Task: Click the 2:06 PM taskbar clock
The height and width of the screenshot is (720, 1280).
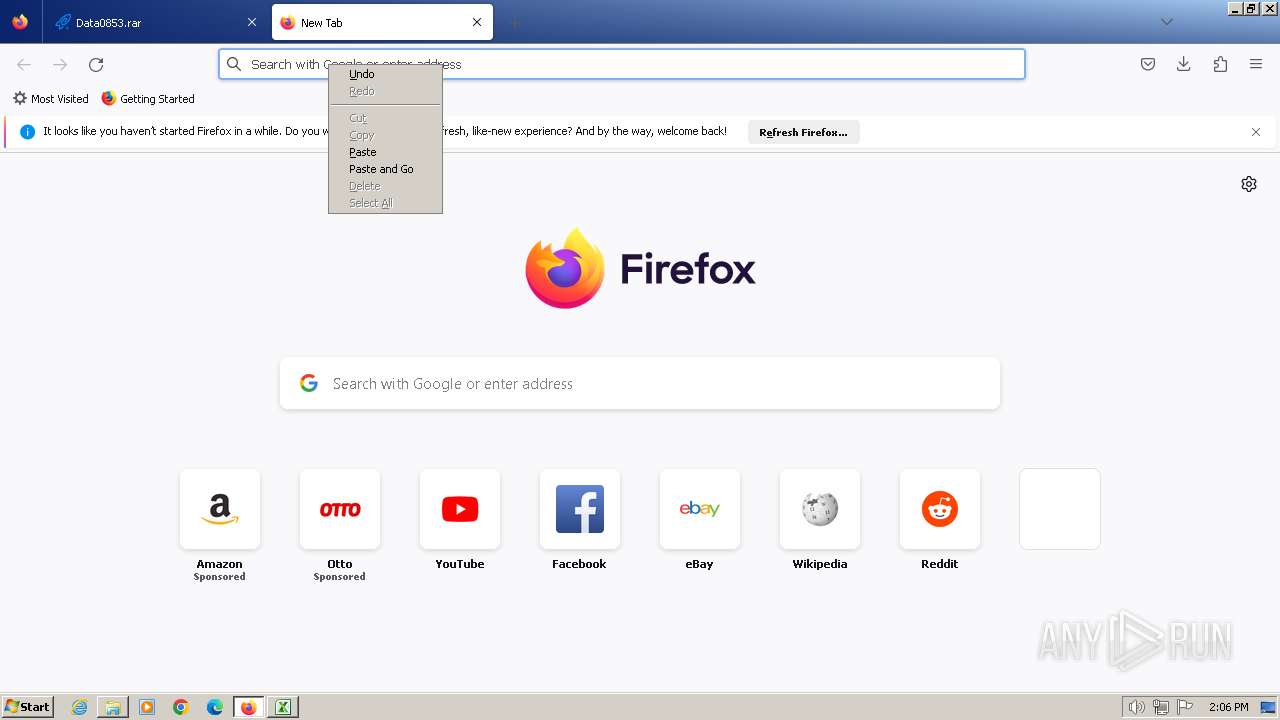Action: coord(1228,707)
